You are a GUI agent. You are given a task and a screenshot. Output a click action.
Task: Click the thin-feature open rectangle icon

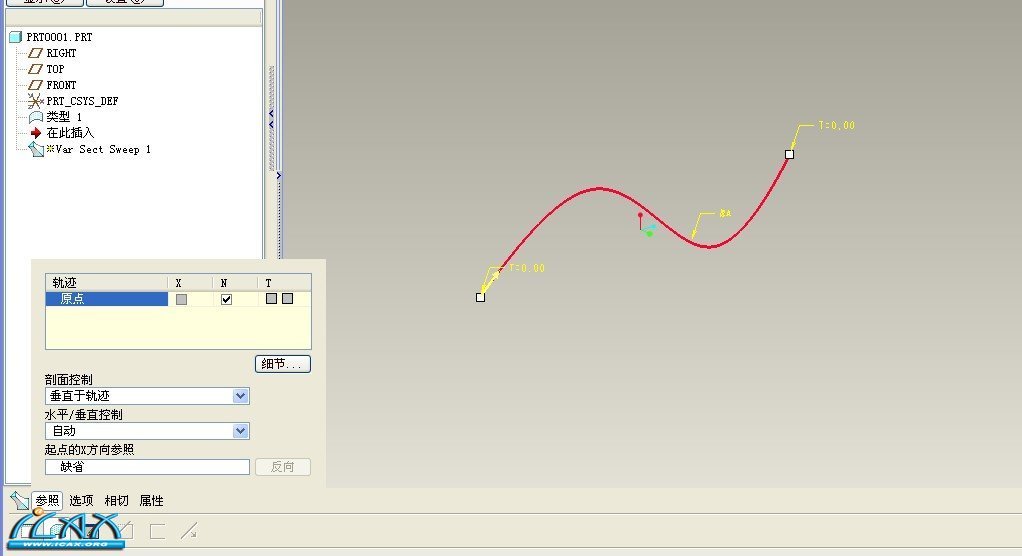tap(157, 531)
